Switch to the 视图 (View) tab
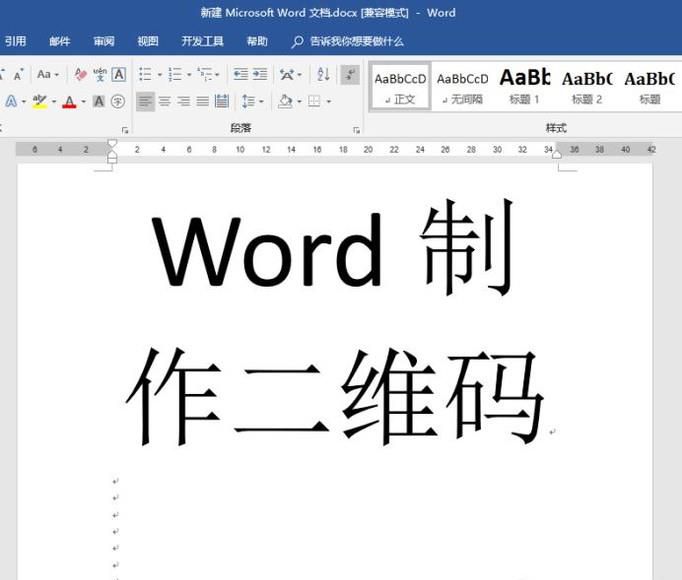 click(x=148, y=41)
